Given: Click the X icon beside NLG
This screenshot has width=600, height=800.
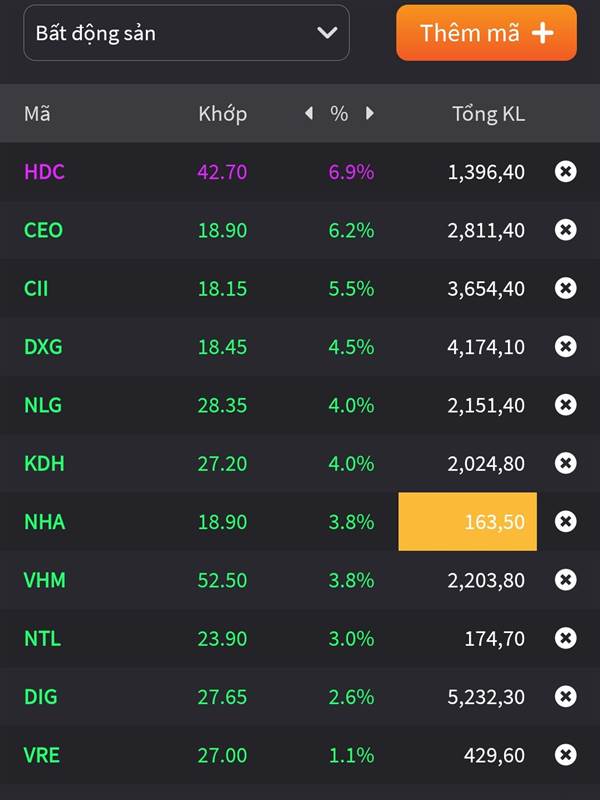Looking at the screenshot, I should click(x=565, y=405).
